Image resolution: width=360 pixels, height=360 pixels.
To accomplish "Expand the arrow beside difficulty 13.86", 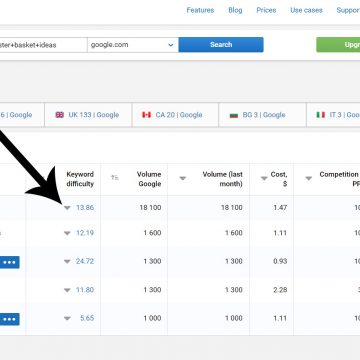I will 67,208.
